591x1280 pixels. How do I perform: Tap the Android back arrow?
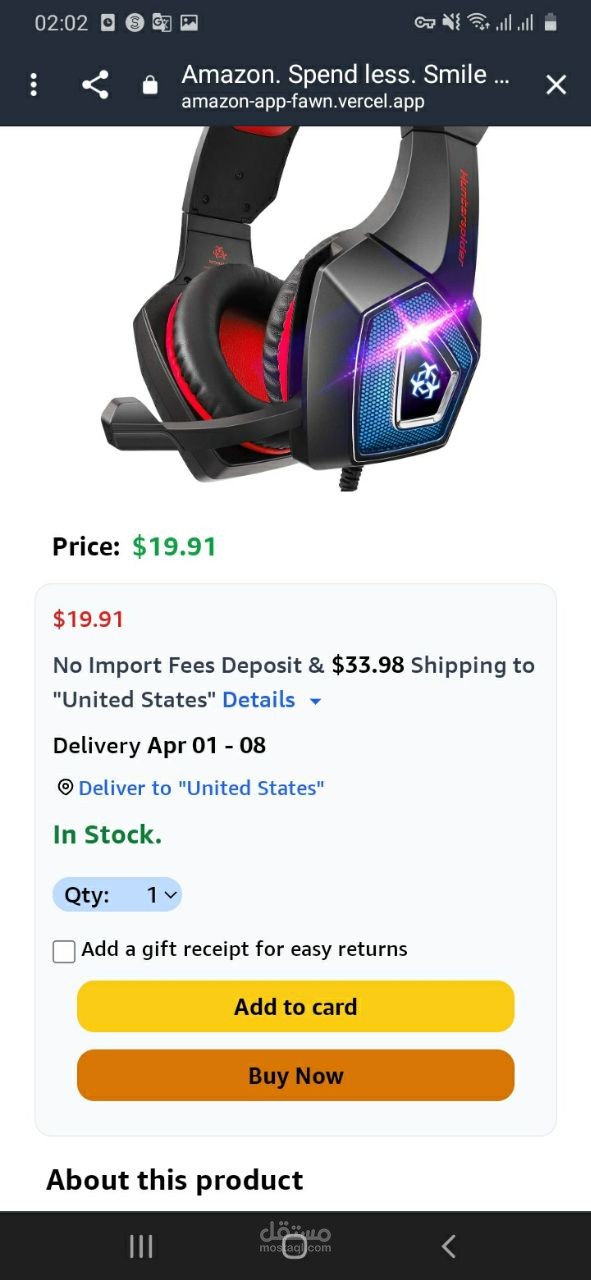tap(448, 1246)
